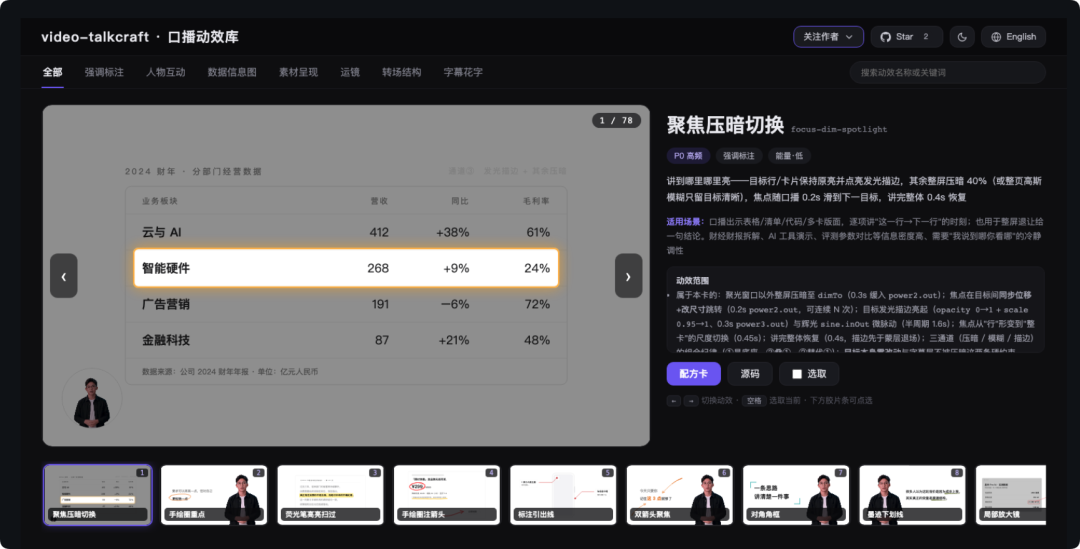This screenshot has height=549, width=1080.
Task: Click the focus-dim-spotlight identifier
Action: tap(838, 130)
